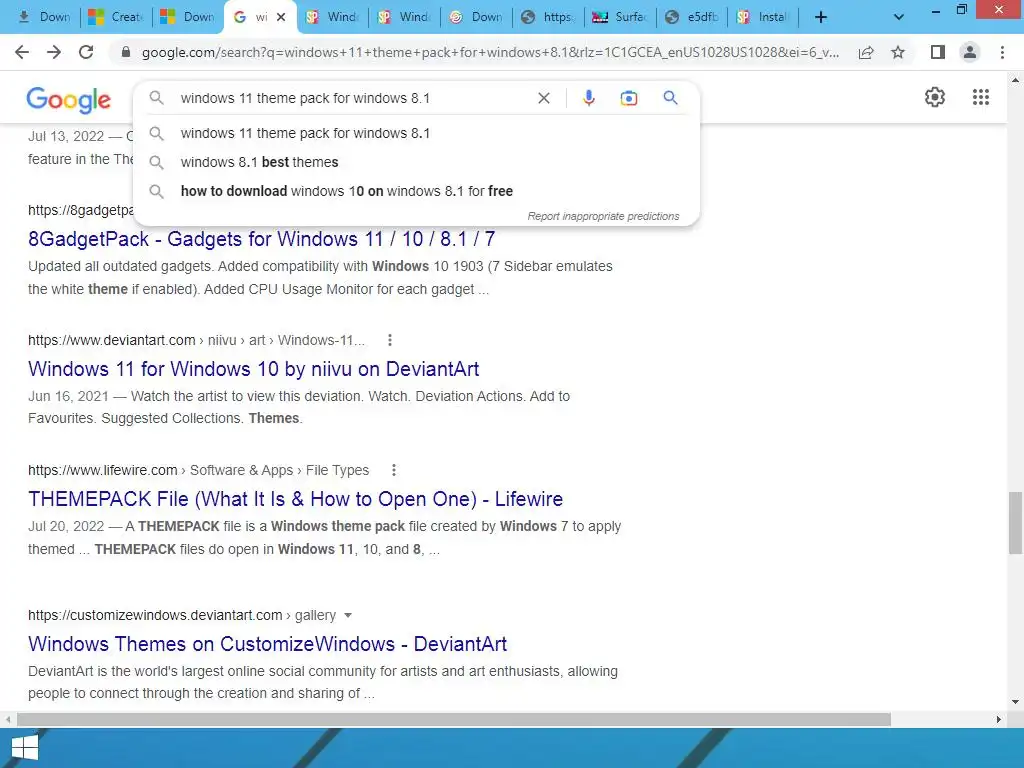Open 8GadgetPack Gadgets for Windows result
The height and width of the screenshot is (768, 1024).
coord(261,239)
